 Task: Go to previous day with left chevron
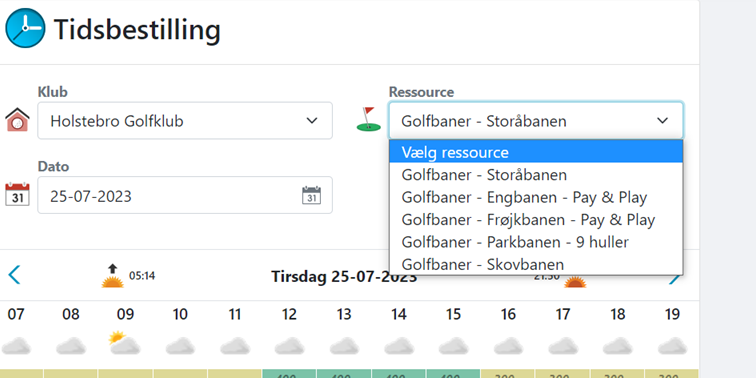tap(14, 274)
